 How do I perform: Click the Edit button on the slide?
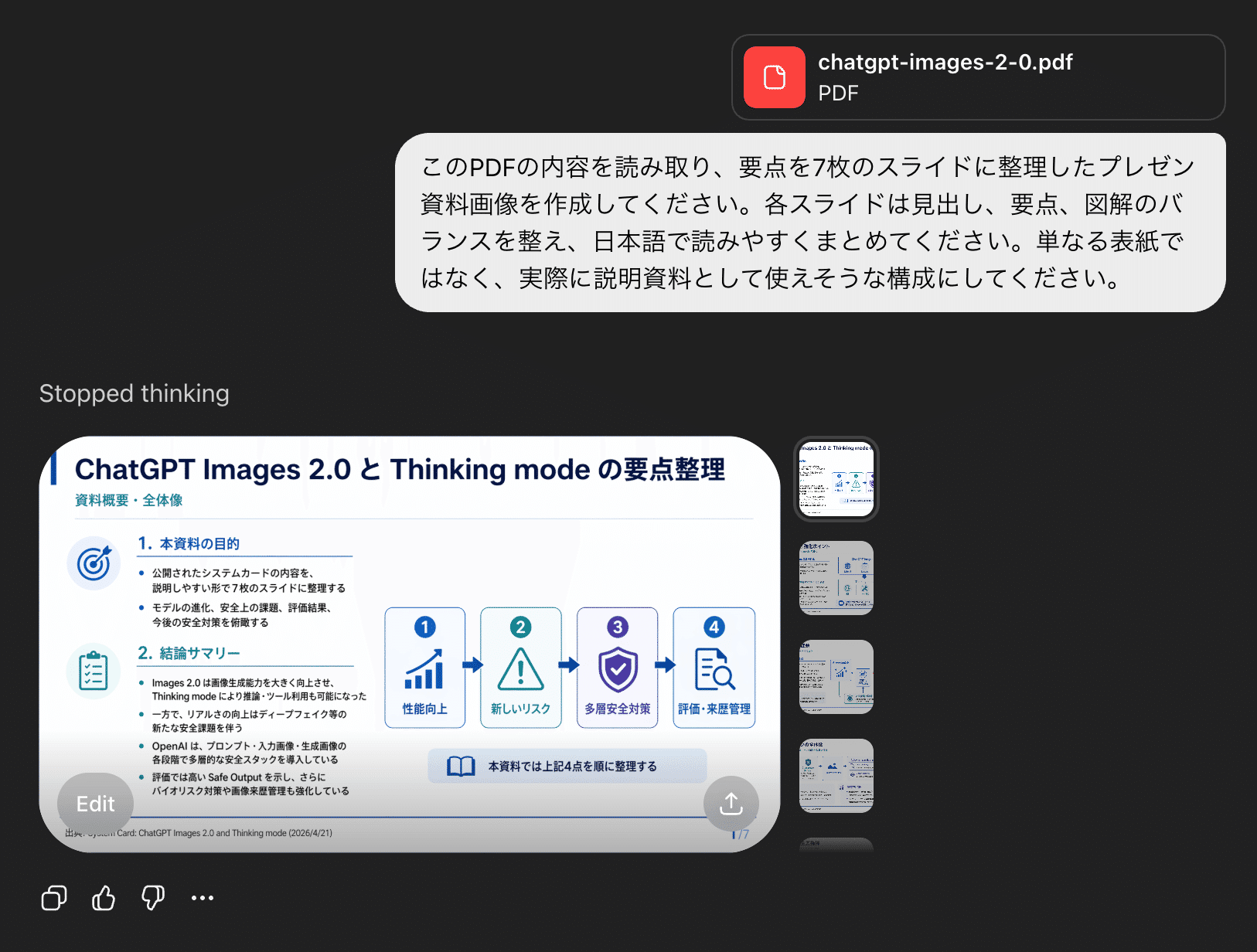[95, 804]
